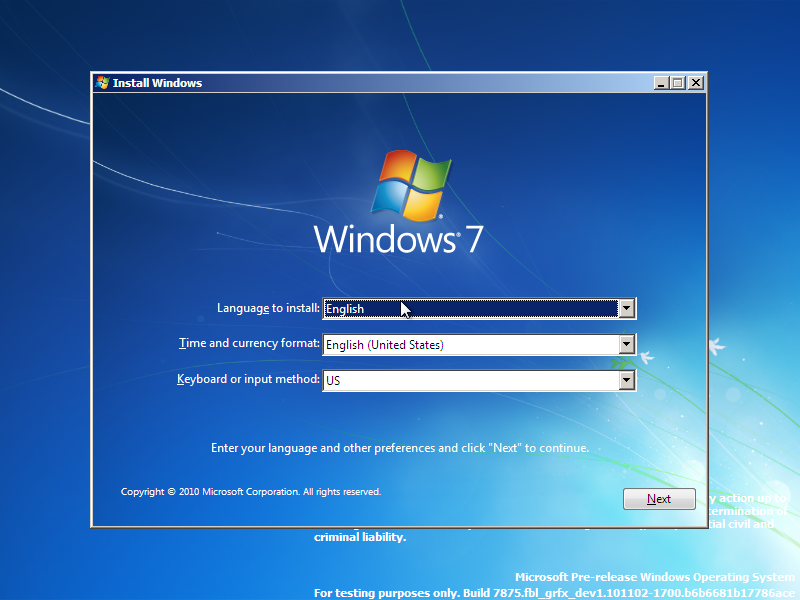Viewport: 800px width, 600px height.
Task: Click the Install Windows title text
Action: (x=157, y=83)
